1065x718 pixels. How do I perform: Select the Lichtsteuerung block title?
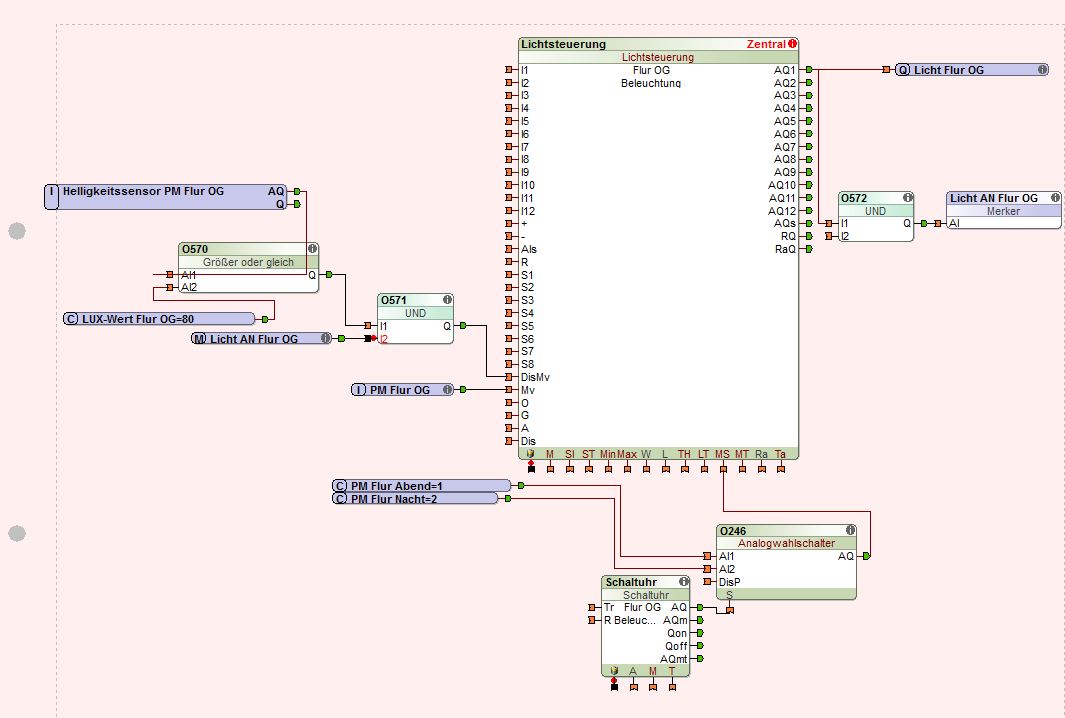point(563,44)
